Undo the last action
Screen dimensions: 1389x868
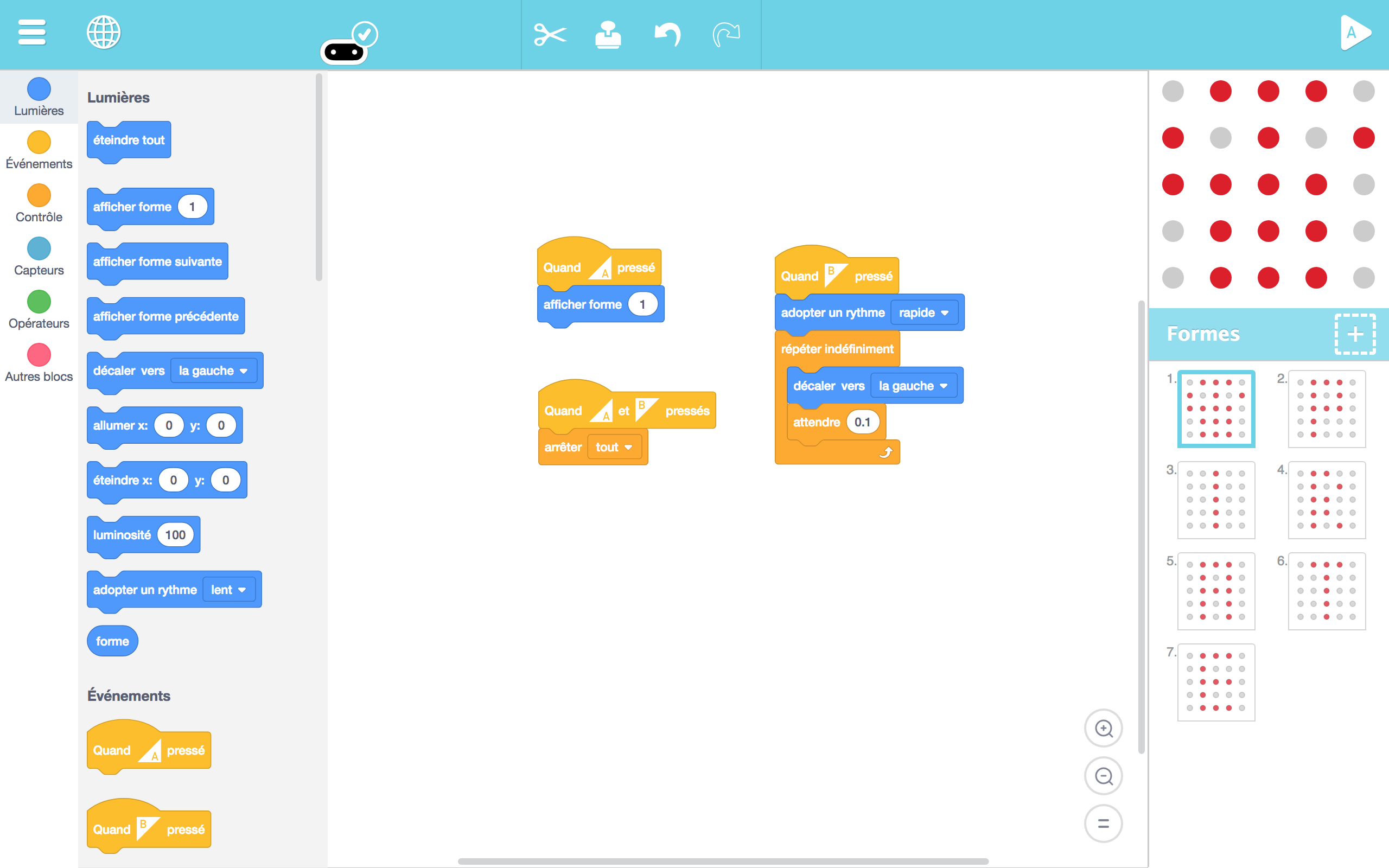tap(667, 34)
